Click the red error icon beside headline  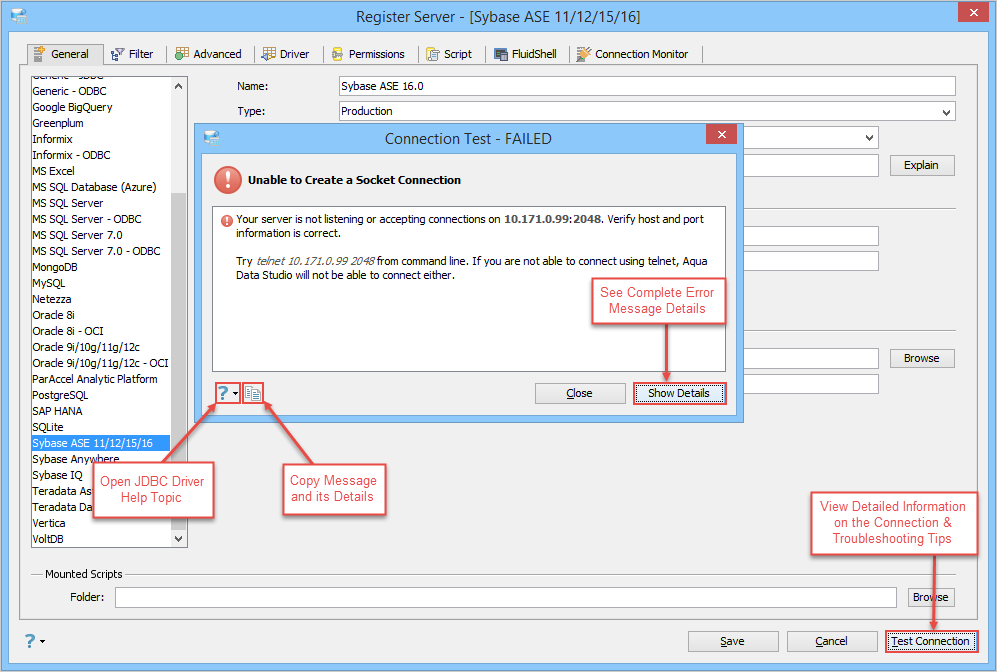228,180
